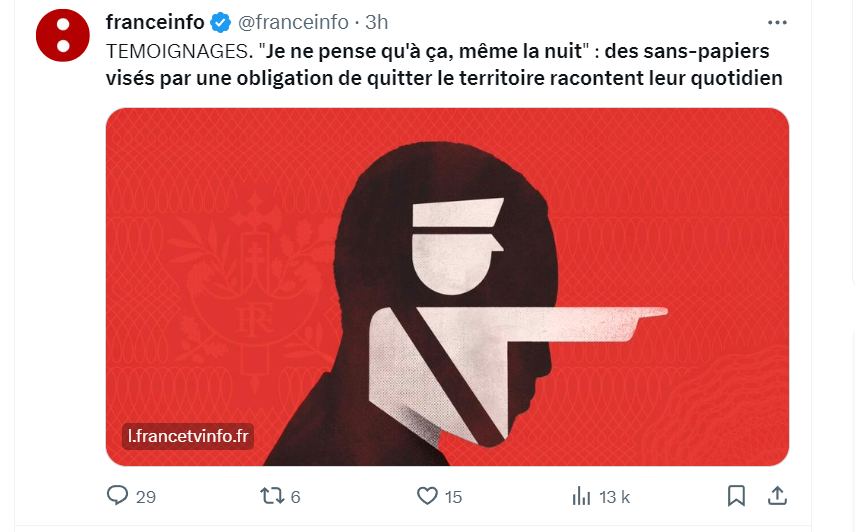Image resolution: width=855 pixels, height=532 pixels.
Task: Click the repost arrows icon
Action: click(x=272, y=496)
